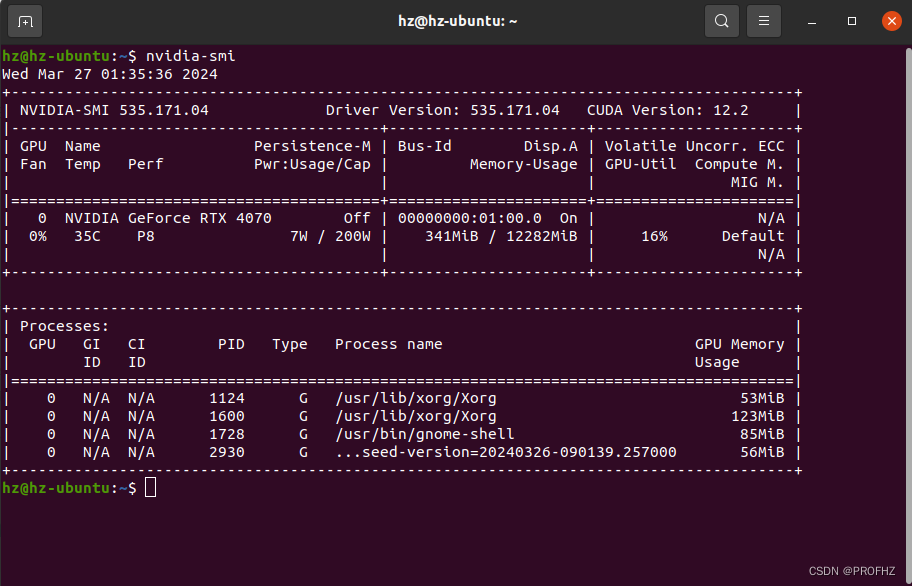Click the Driver Version: 535.171.04 text
The width and height of the screenshot is (912, 586).
tap(443, 110)
